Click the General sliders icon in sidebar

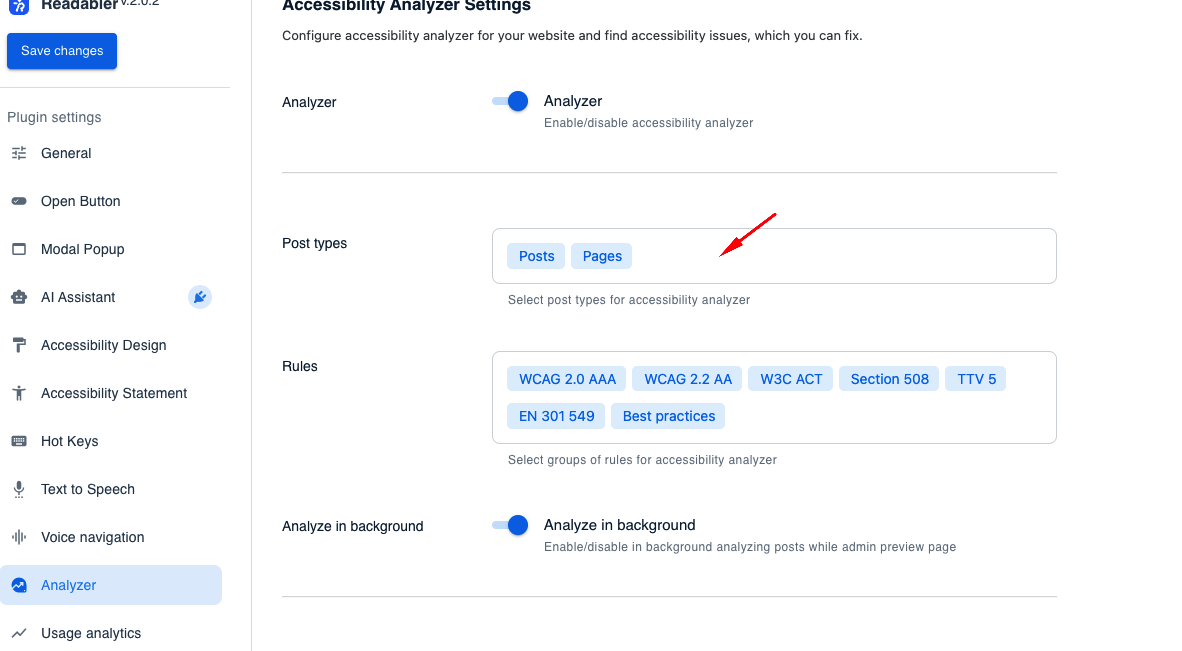click(19, 153)
